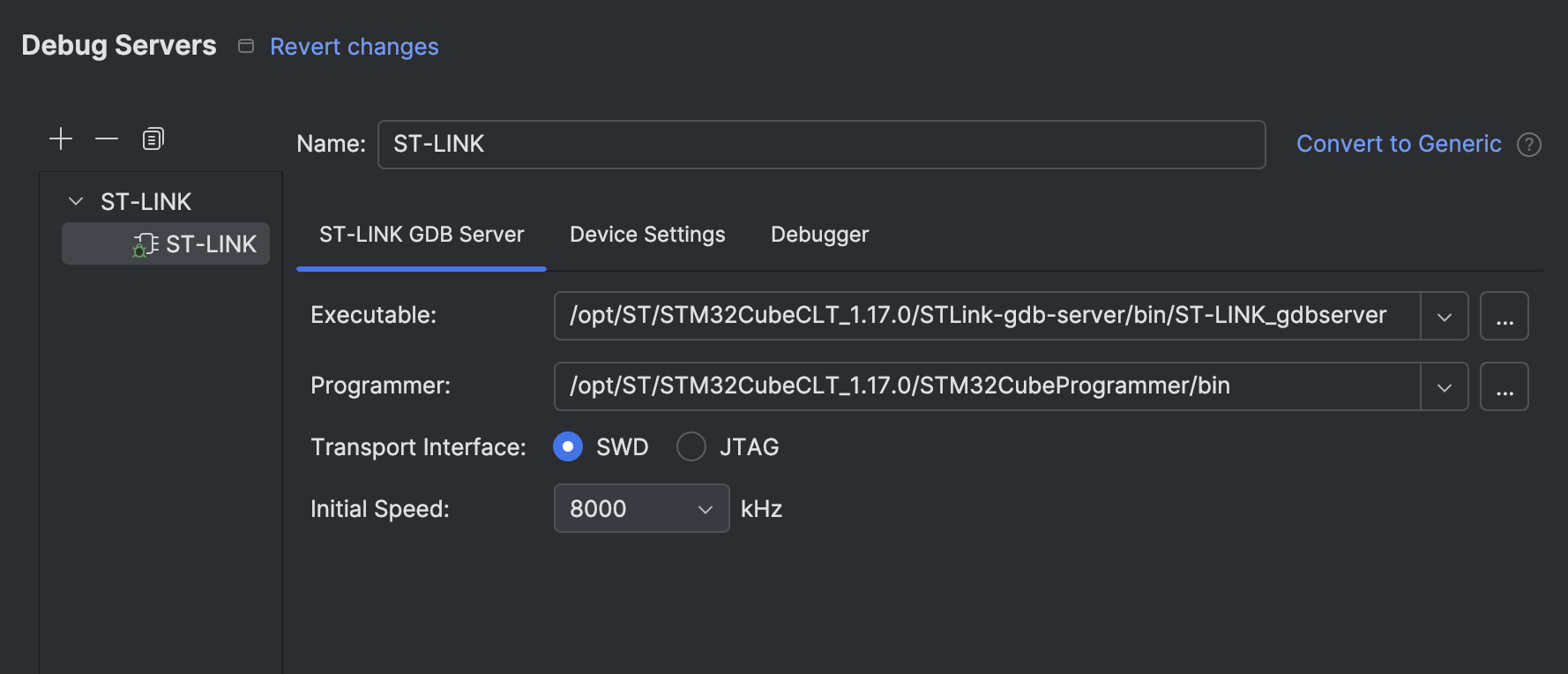The image size is (1568, 674).
Task: Select the SWD transport interface
Action: 568,446
